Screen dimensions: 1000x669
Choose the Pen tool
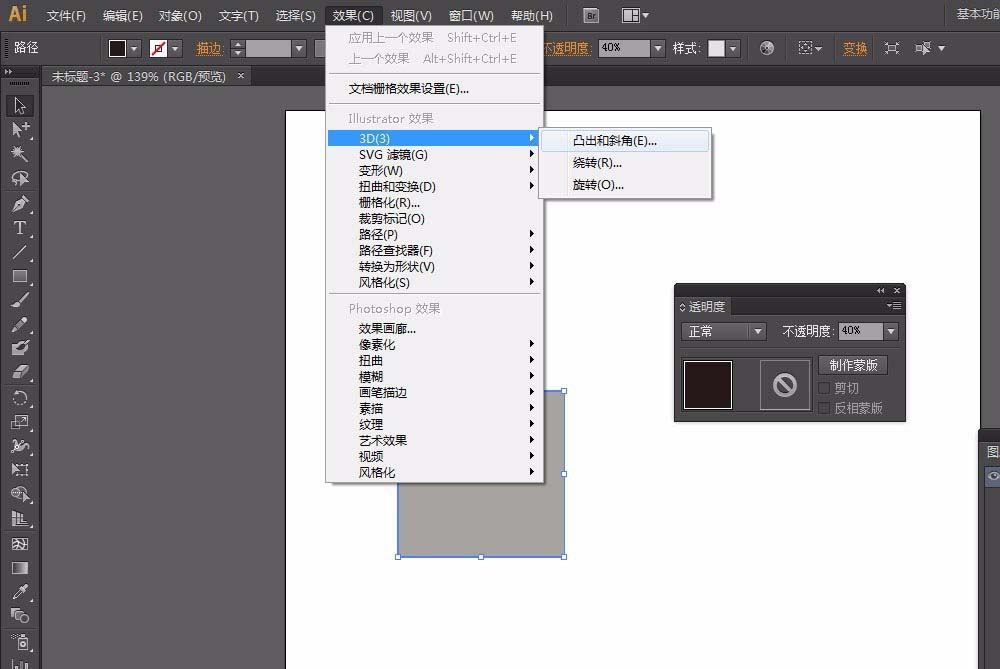pyautogui.click(x=18, y=203)
